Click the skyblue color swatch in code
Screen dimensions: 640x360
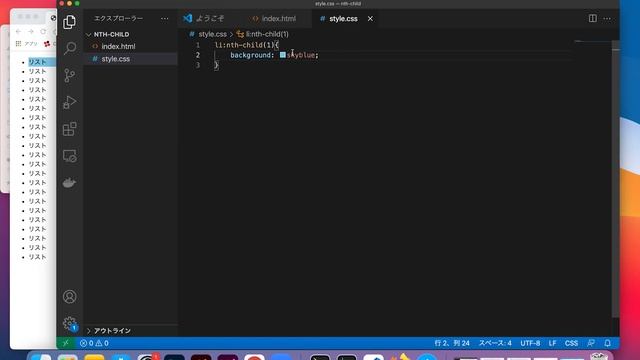click(282, 55)
